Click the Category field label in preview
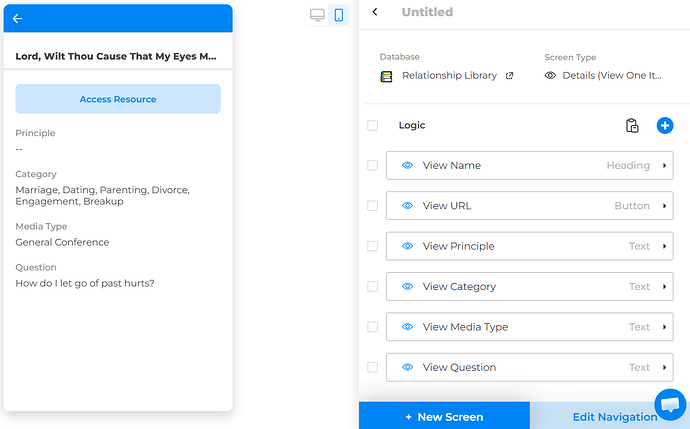The height and width of the screenshot is (429, 690). (x=36, y=174)
